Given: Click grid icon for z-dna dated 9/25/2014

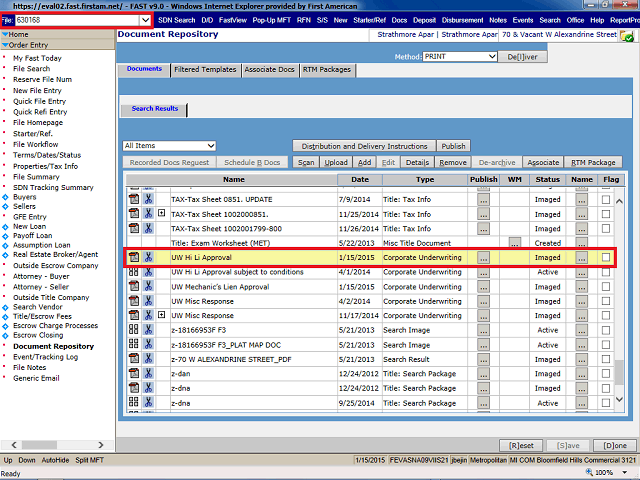Looking at the screenshot, I should (134, 402).
